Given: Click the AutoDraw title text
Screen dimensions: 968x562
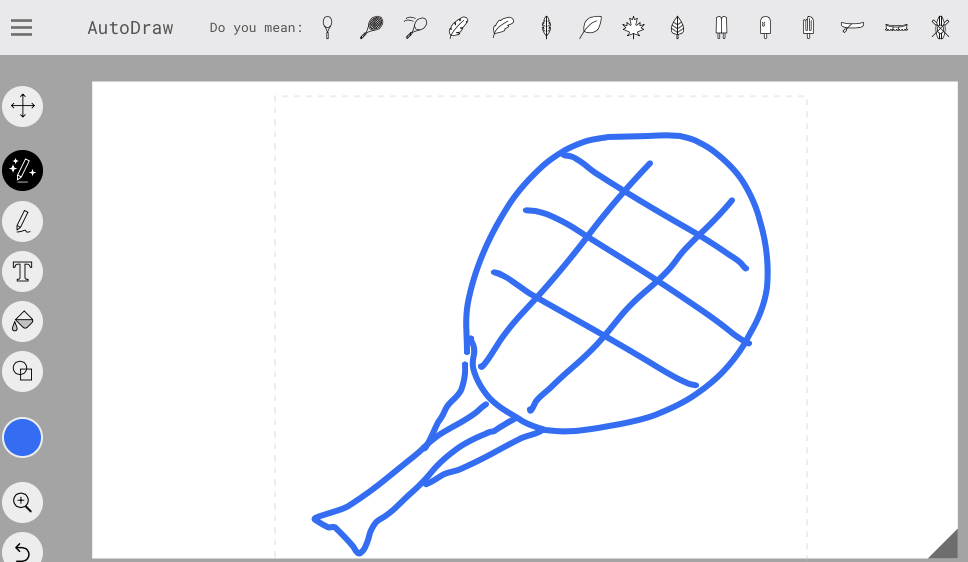Looking at the screenshot, I should 130,28.
